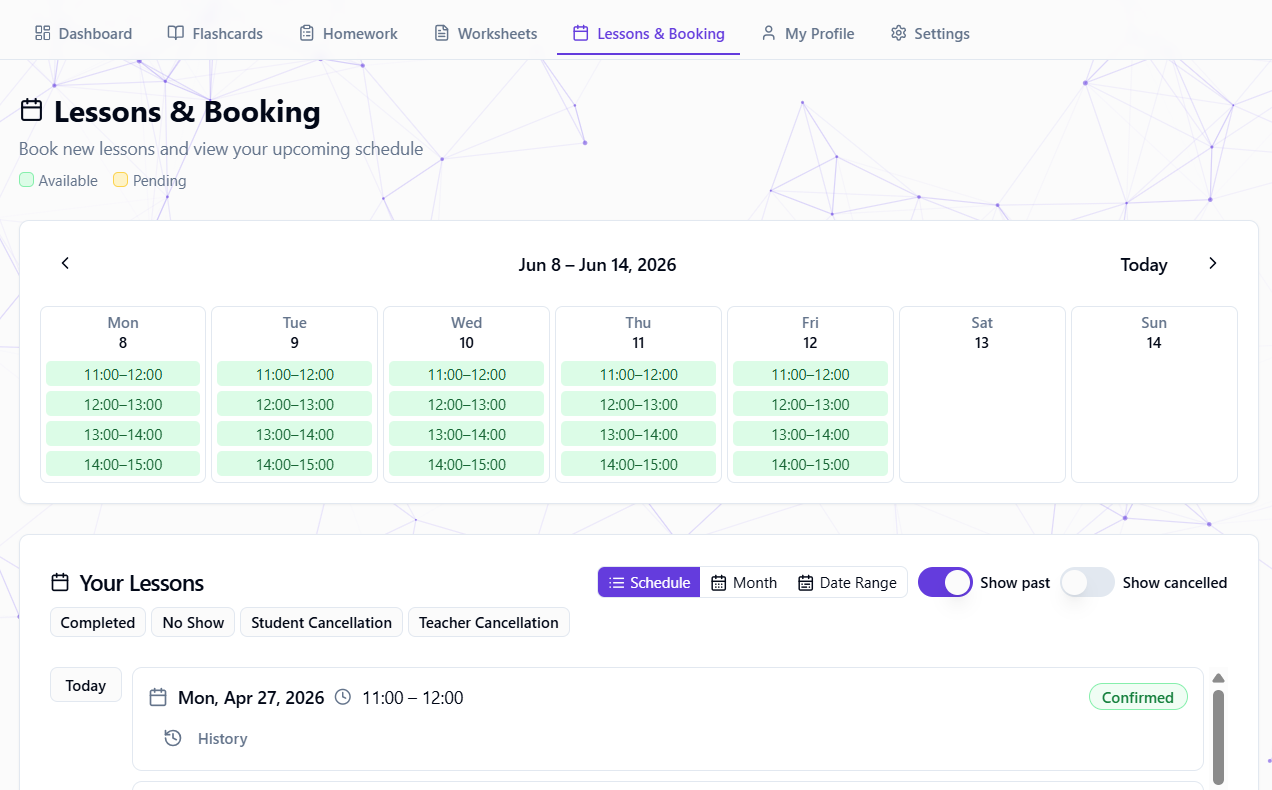This screenshot has height=790, width=1272.
Task: Select the Sunday 14 day column
Action: [1154, 394]
